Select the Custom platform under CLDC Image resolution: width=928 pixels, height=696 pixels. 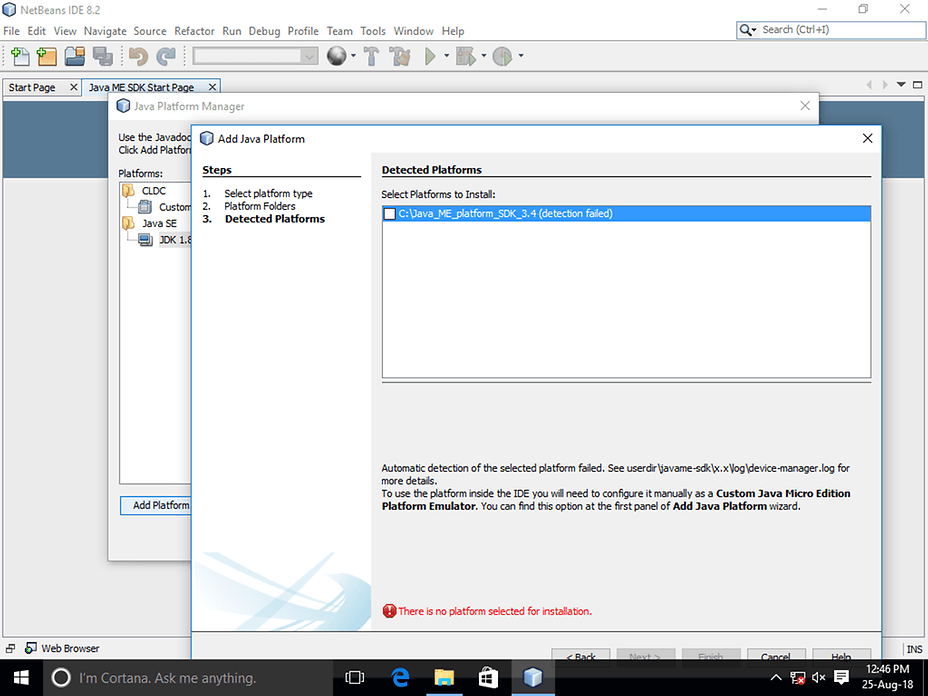[175, 207]
